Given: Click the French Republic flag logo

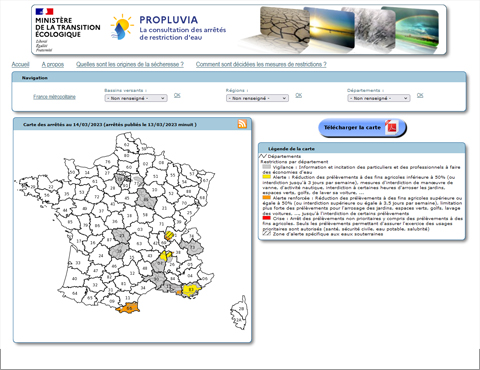Looking at the screenshot, I should (44, 12).
